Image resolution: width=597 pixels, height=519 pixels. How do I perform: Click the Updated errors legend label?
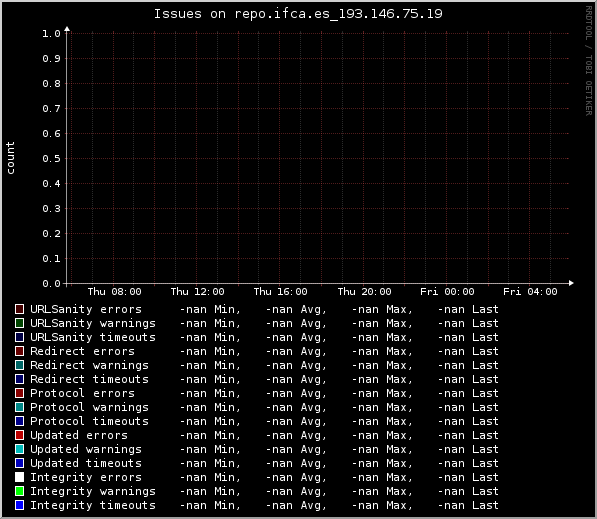click(79, 435)
